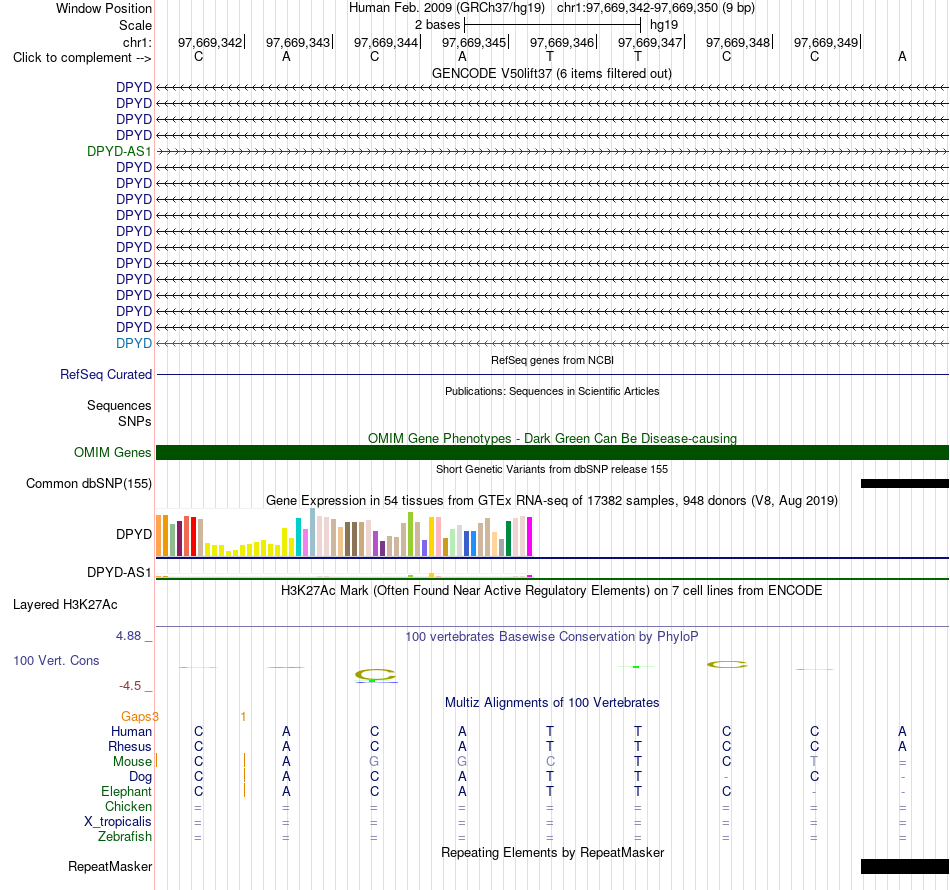Select the Mouse alignment row label
This screenshot has height=890, width=950.
pos(132,762)
